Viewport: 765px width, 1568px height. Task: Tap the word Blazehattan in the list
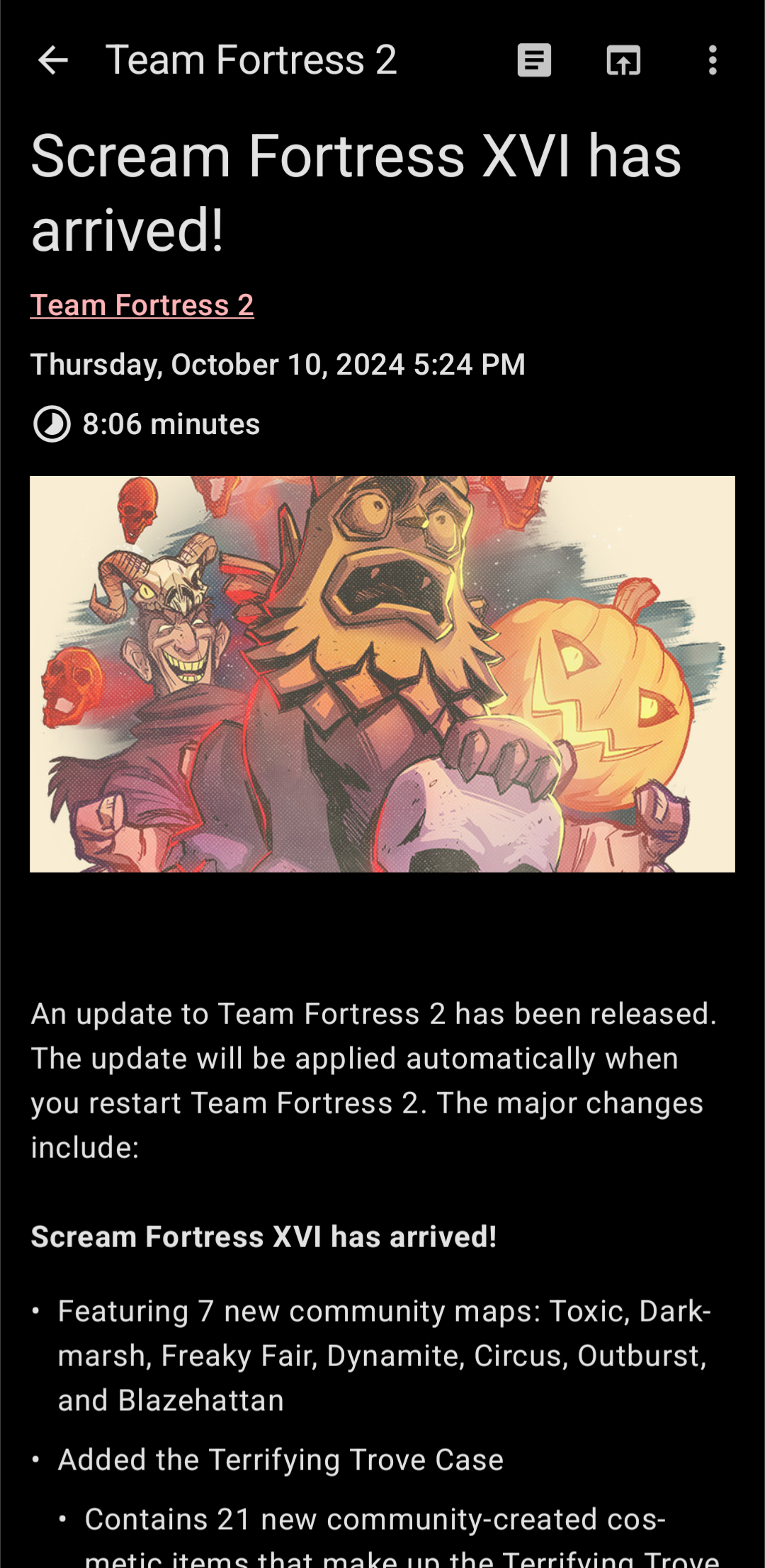pos(201,1400)
